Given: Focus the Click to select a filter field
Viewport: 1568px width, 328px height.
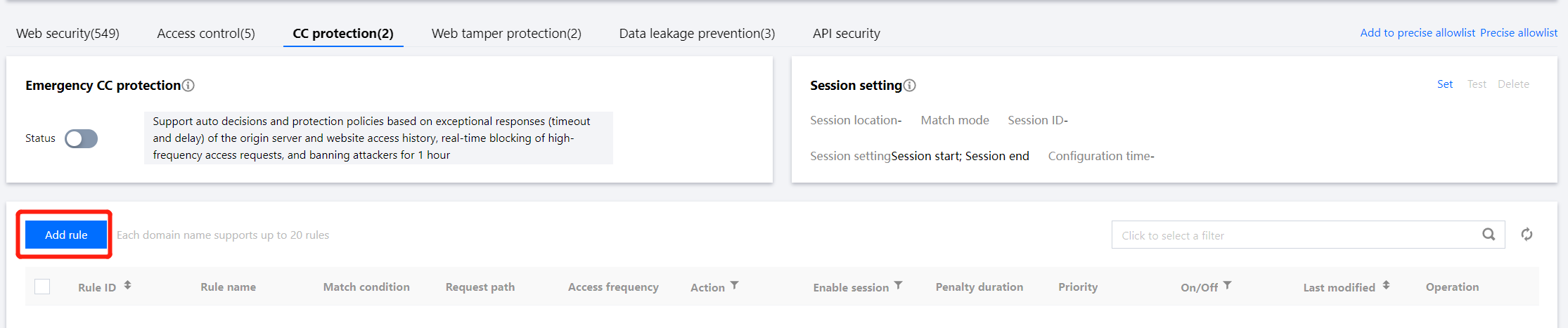Looking at the screenshot, I should click(1294, 235).
